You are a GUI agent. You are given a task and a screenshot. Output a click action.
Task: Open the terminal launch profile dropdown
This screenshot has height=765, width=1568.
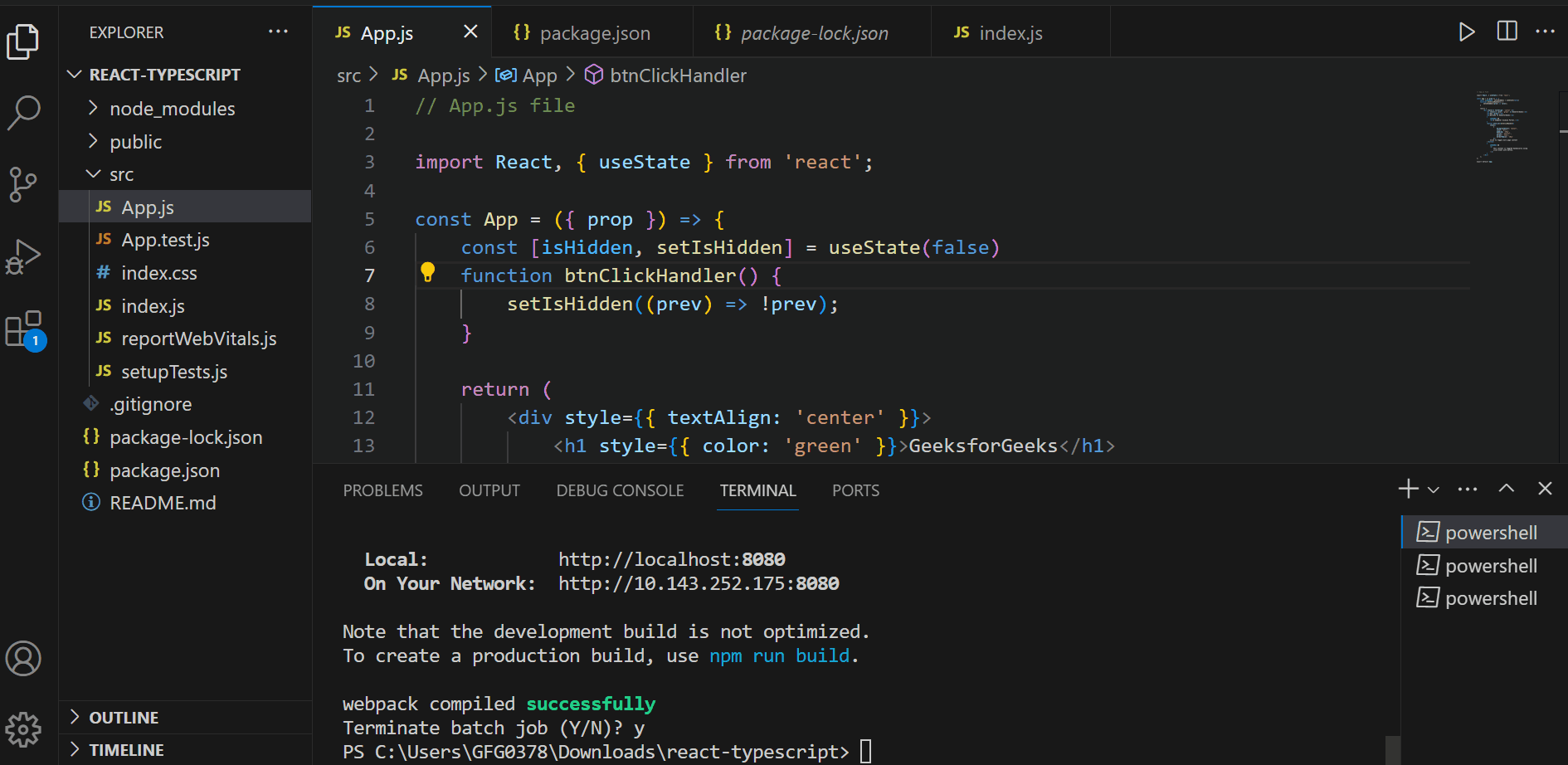tap(1434, 489)
